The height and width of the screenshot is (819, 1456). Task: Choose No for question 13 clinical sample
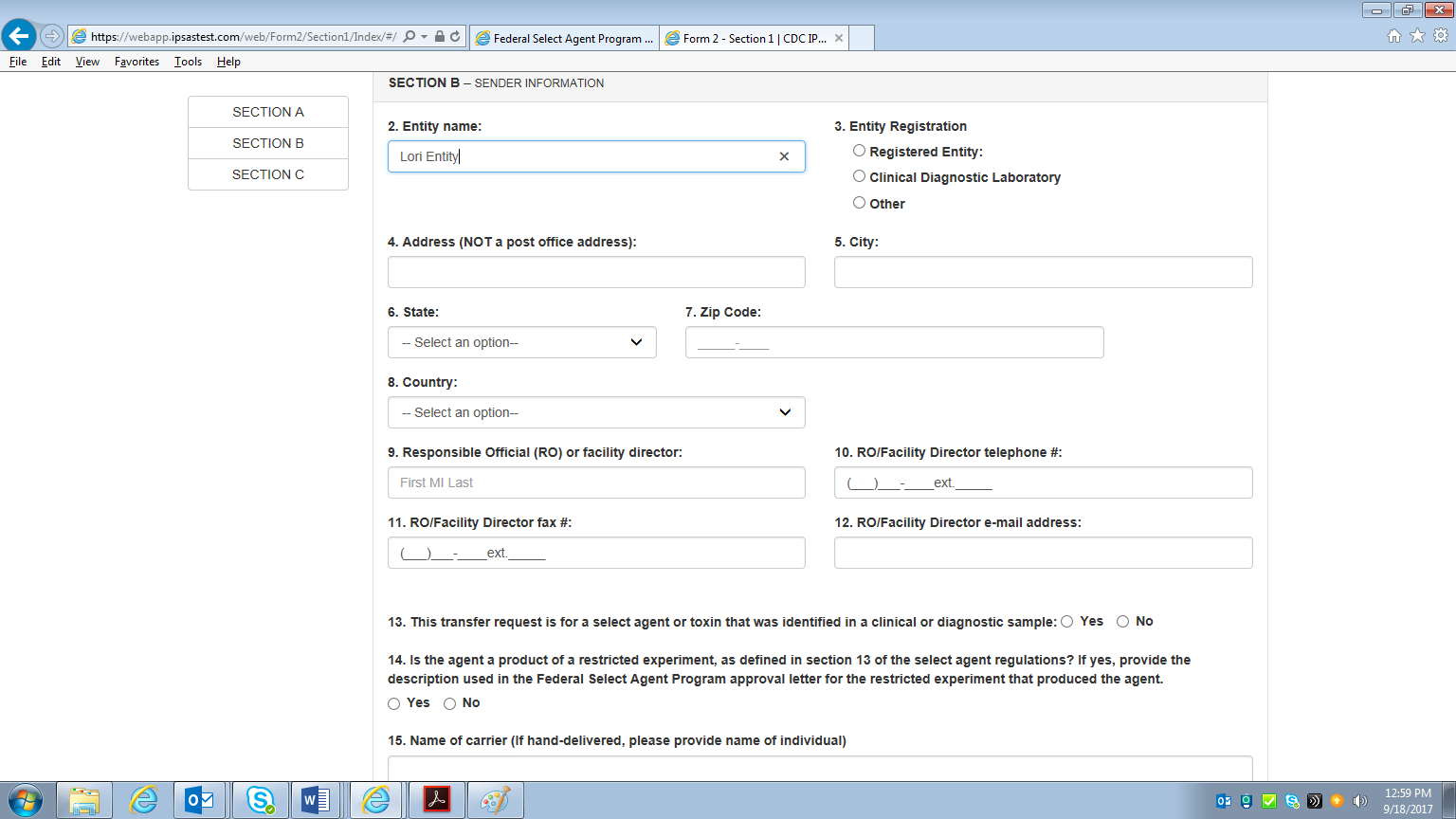[1123, 622]
